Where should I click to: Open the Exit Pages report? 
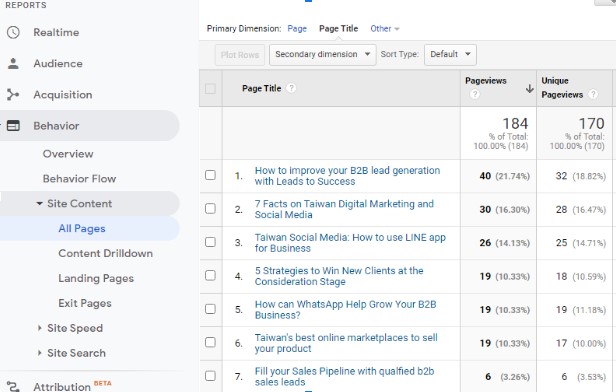85,303
